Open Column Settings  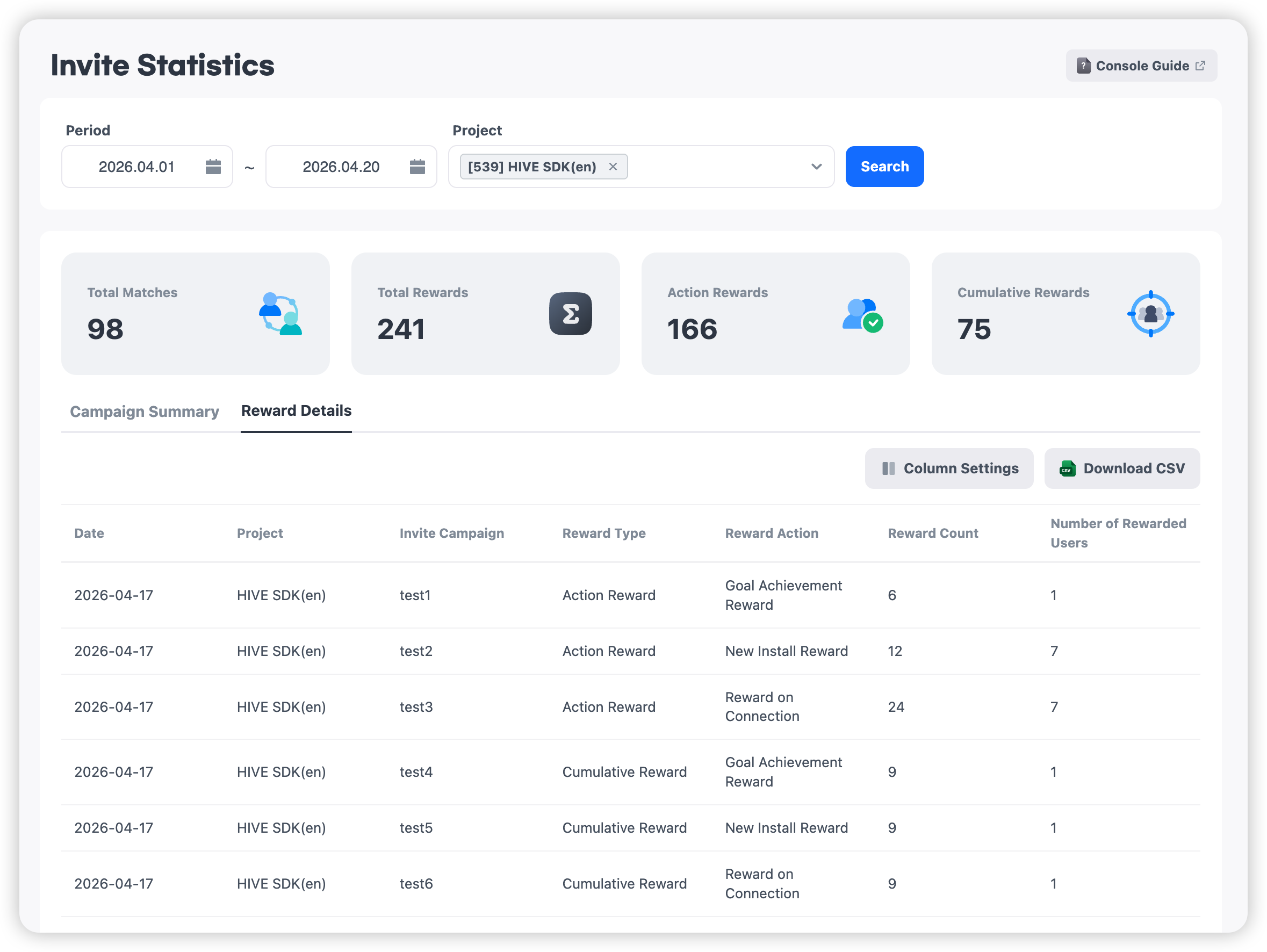pyautogui.click(x=949, y=468)
